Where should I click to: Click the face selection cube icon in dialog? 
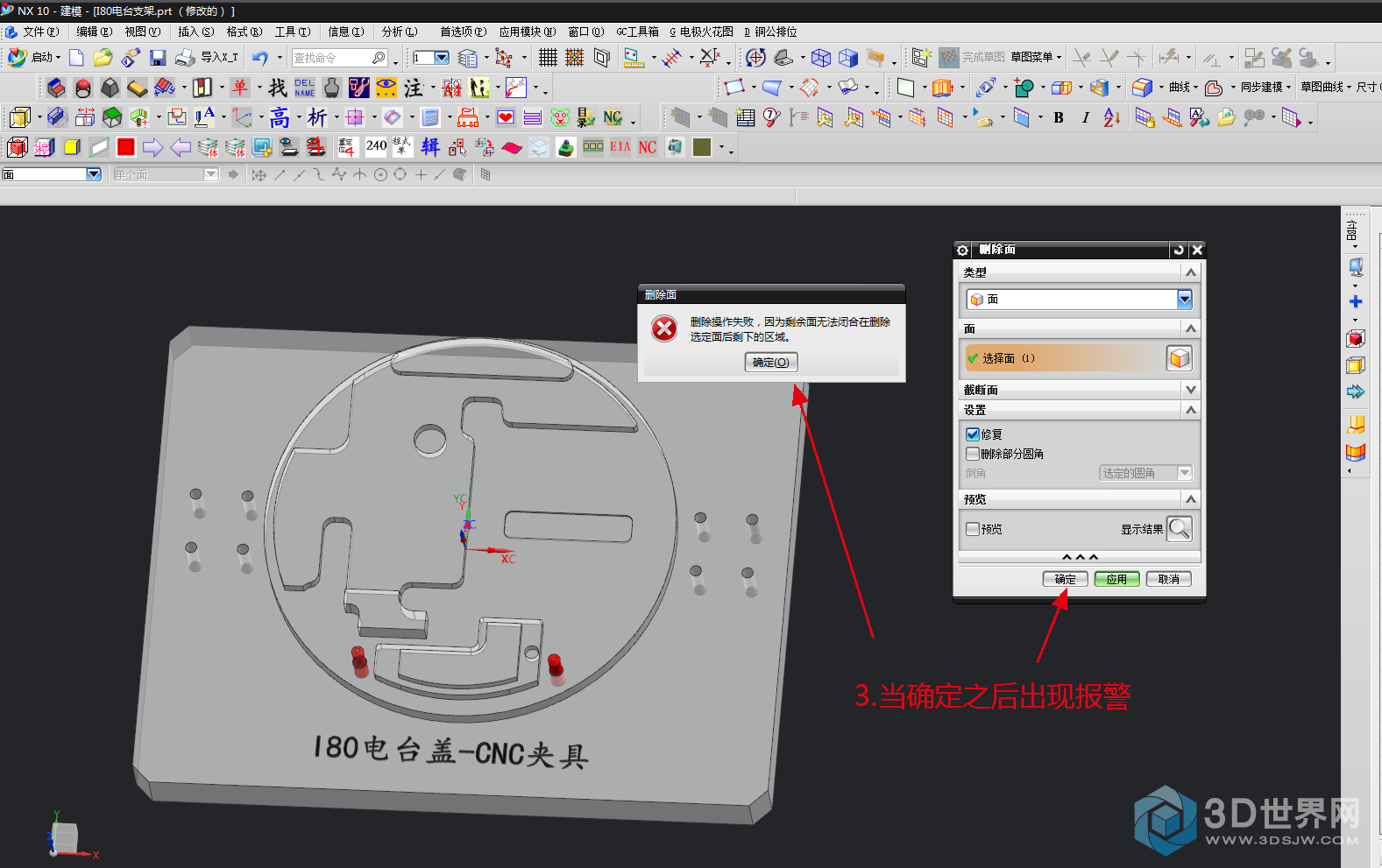1180,358
